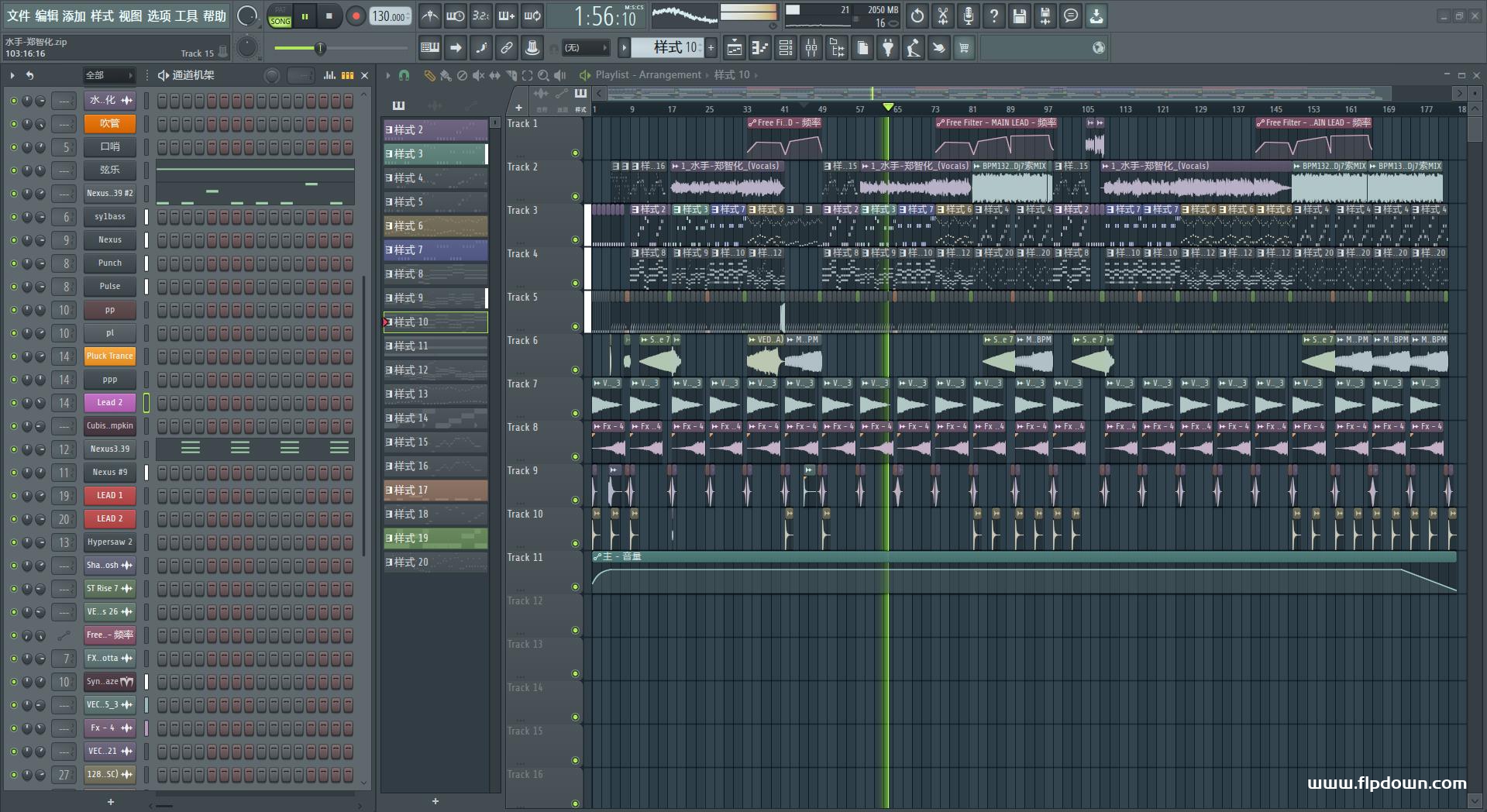
Task: Select 样式 19 in pattern picker
Action: [x=435, y=538]
